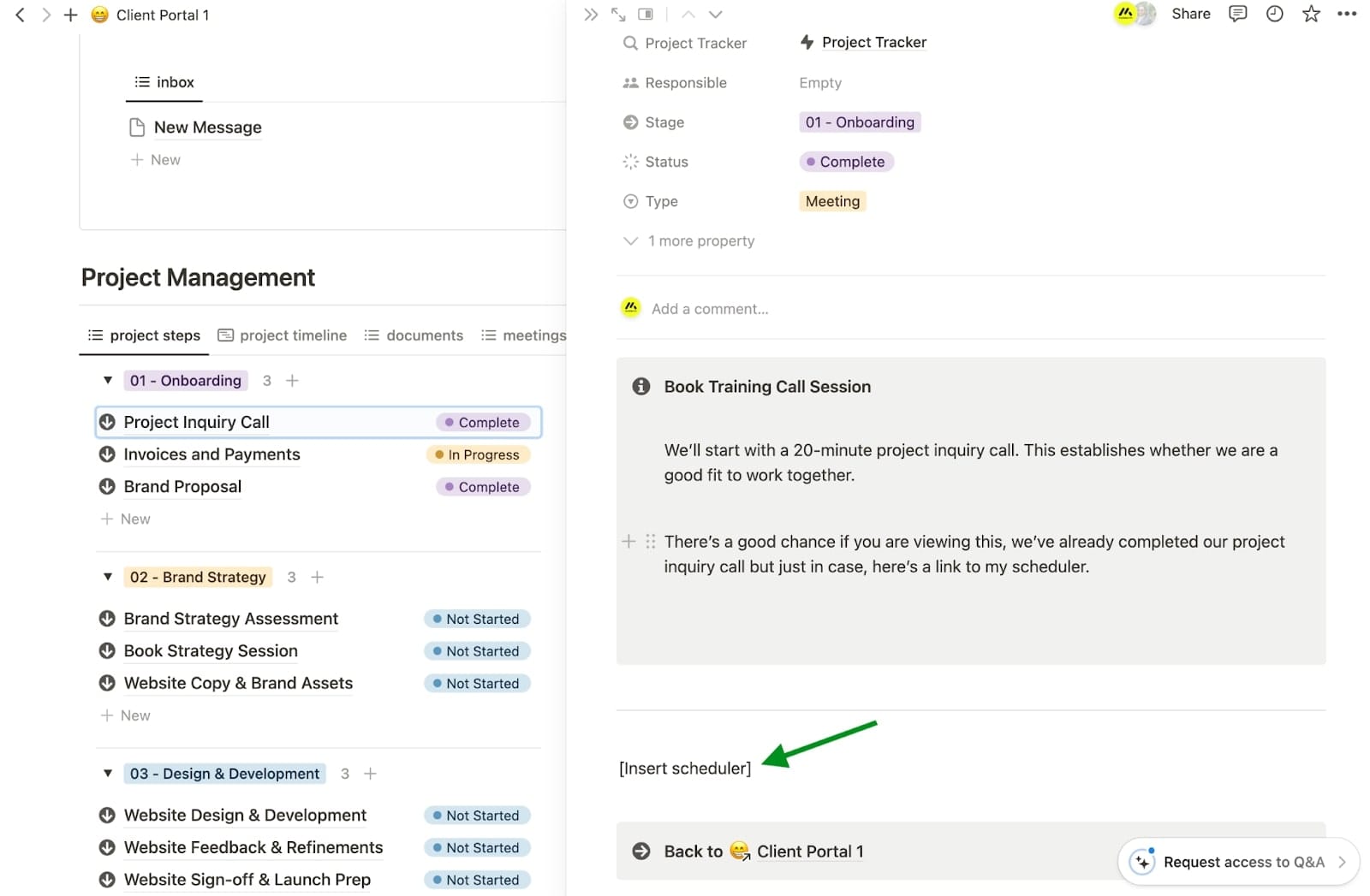1370x896 pixels.
Task: Open the three-dot more options menu
Action: click(1347, 14)
